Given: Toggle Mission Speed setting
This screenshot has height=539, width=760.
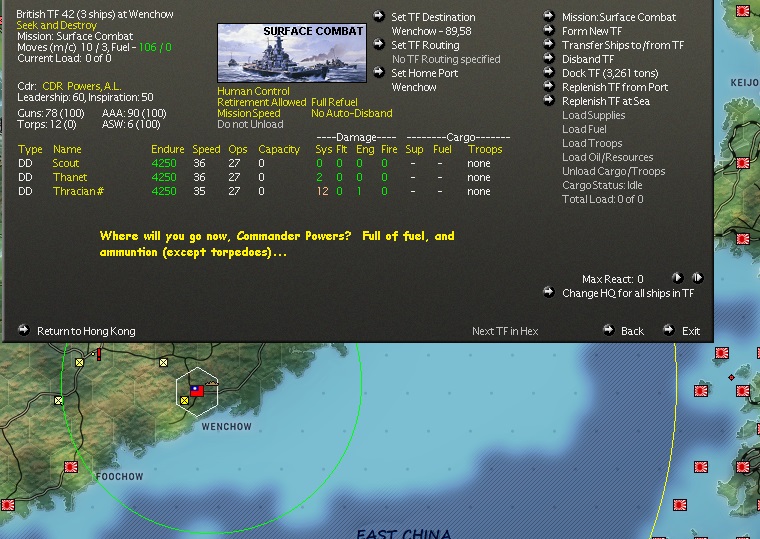Looking at the screenshot, I should [249, 113].
